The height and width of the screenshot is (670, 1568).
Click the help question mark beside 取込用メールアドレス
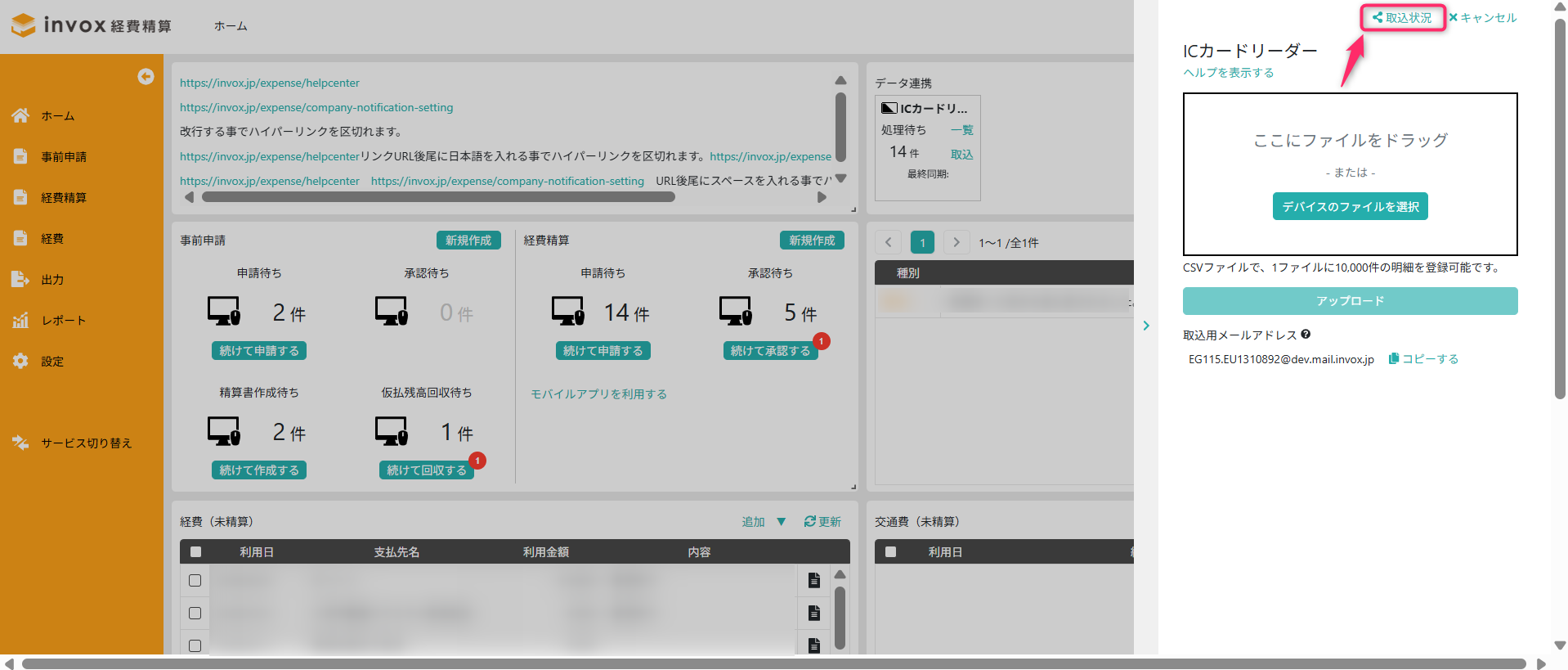1306,334
